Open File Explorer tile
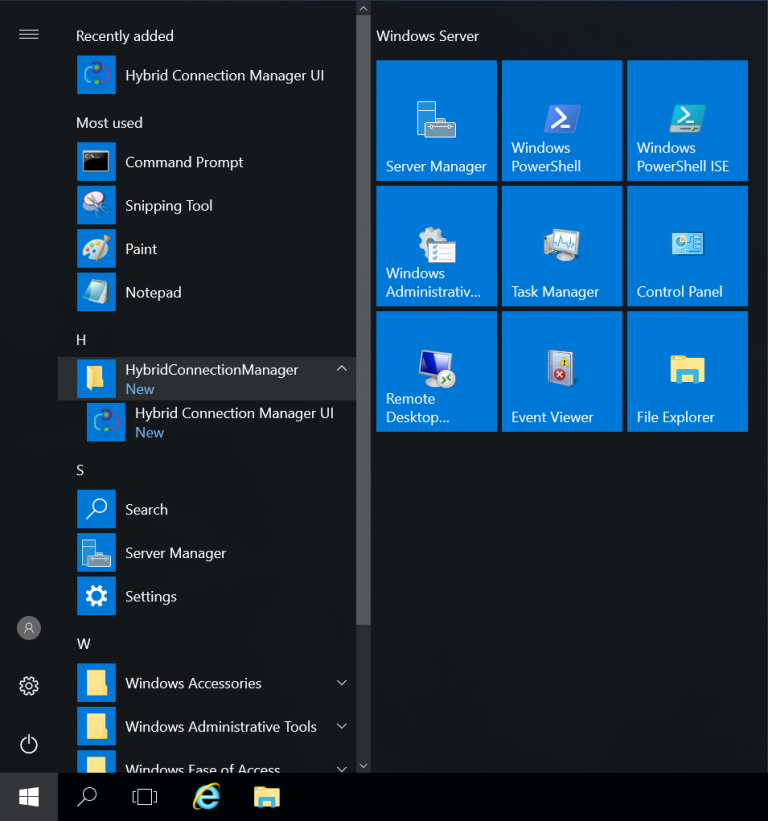Screen dimensions: 768x821 [x=687, y=371]
